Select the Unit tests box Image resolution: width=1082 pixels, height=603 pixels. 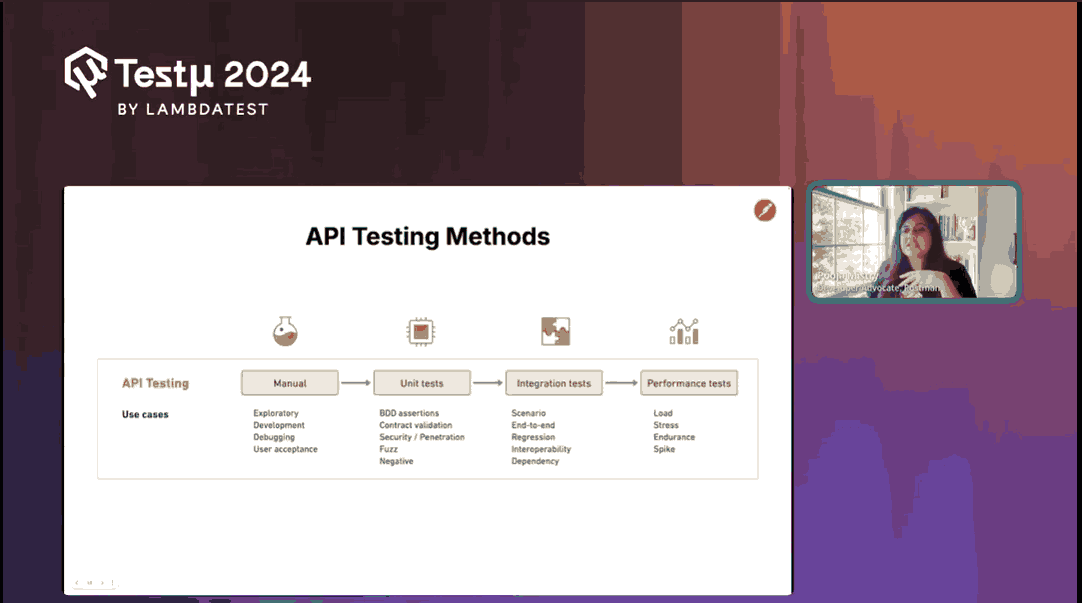pos(422,383)
